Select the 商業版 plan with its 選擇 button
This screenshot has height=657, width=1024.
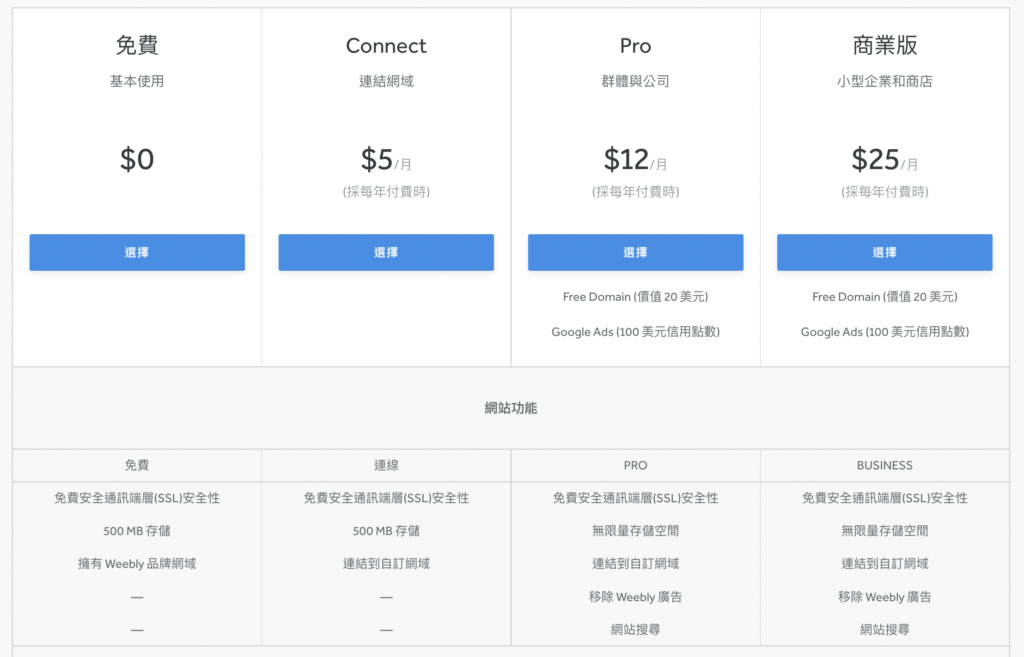coord(884,252)
